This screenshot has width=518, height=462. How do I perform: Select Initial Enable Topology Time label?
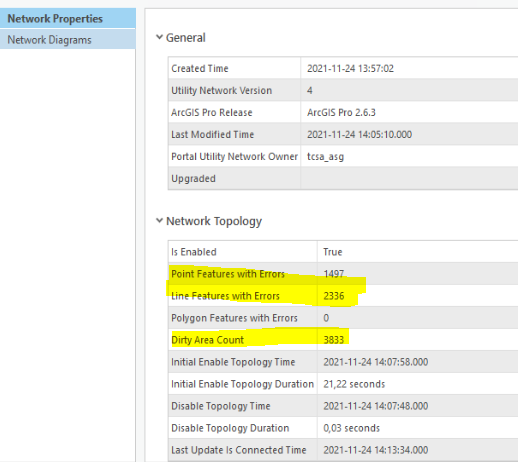pyautogui.click(x=233, y=362)
